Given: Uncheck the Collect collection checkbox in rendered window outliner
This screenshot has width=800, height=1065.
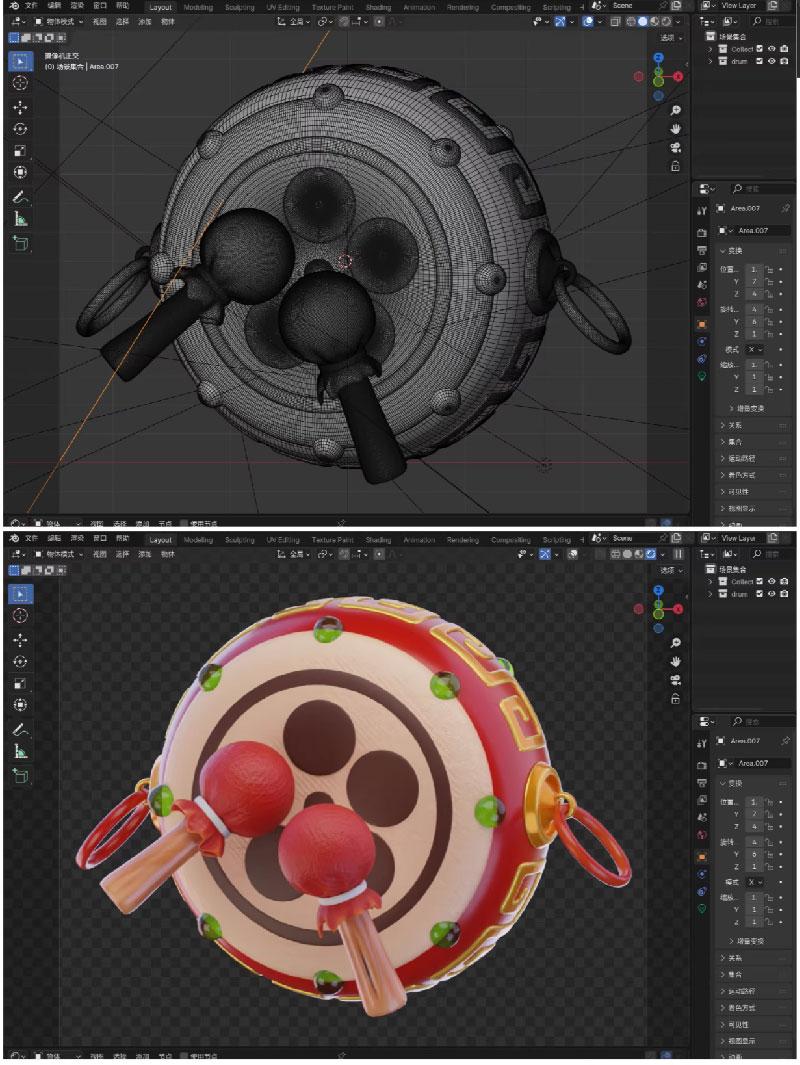Looking at the screenshot, I should (x=760, y=581).
